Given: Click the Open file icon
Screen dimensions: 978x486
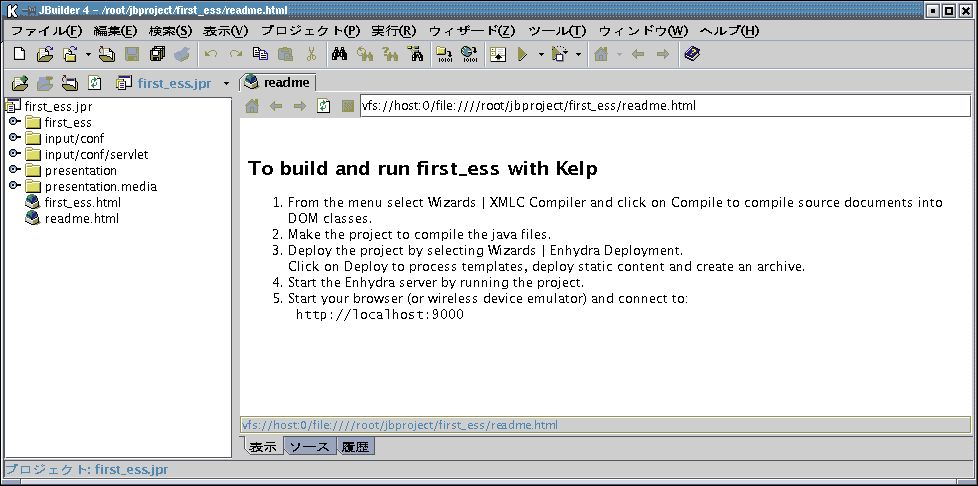Looking at the screenshot, I should pyautogui.click(x=45, y=55).
